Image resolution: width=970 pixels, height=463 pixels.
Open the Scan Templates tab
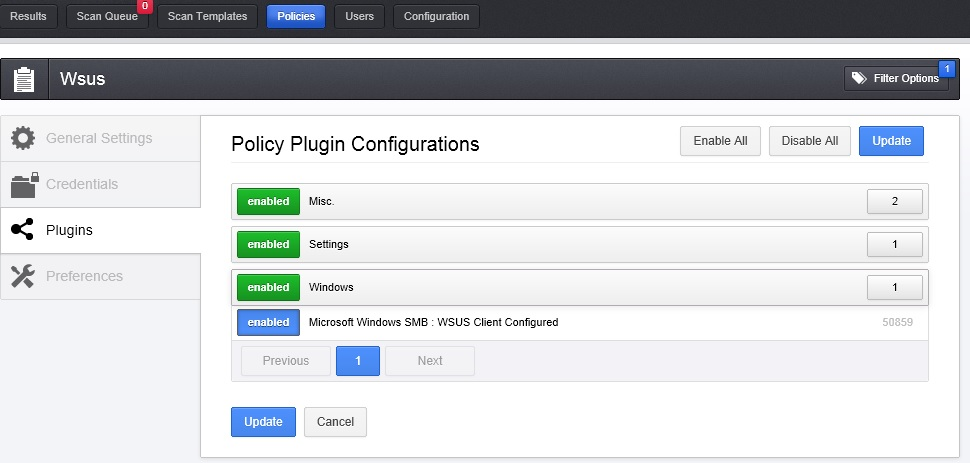click(x=207, y=16)
